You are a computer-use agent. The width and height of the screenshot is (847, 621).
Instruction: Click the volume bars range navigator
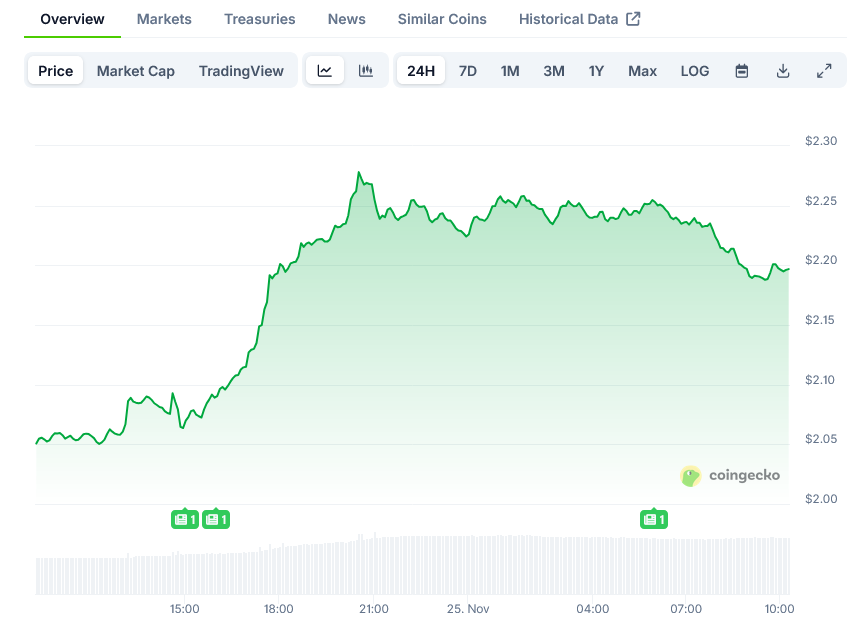[x=412, y=565]
